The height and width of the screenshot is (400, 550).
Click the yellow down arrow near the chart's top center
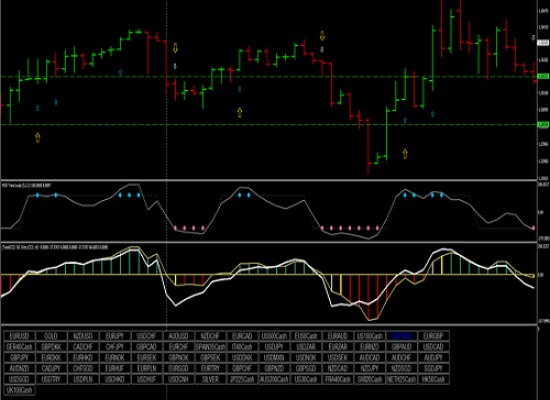click(x=322, y=35)
